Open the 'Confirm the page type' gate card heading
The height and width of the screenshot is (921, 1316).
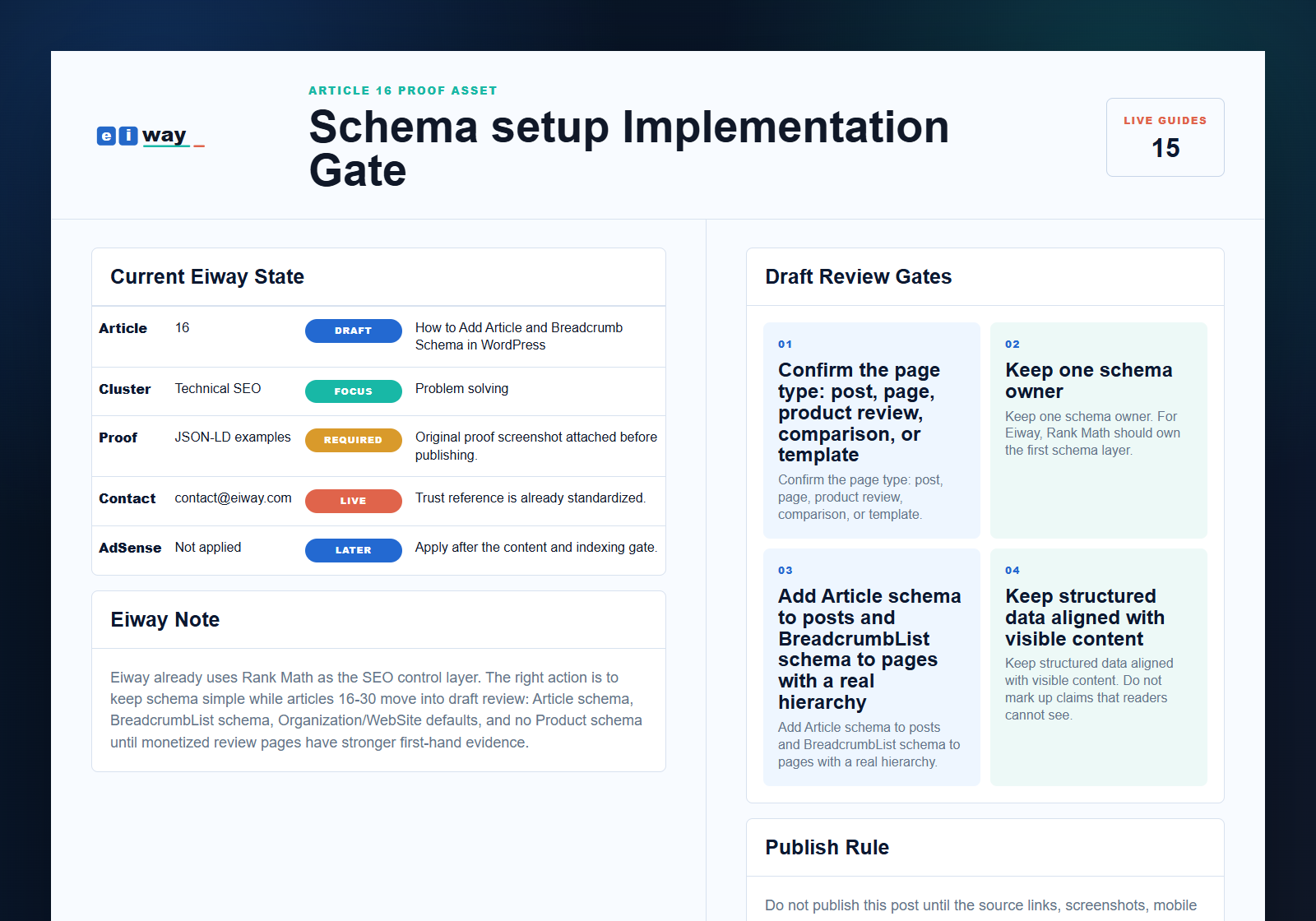pos(860,412)
